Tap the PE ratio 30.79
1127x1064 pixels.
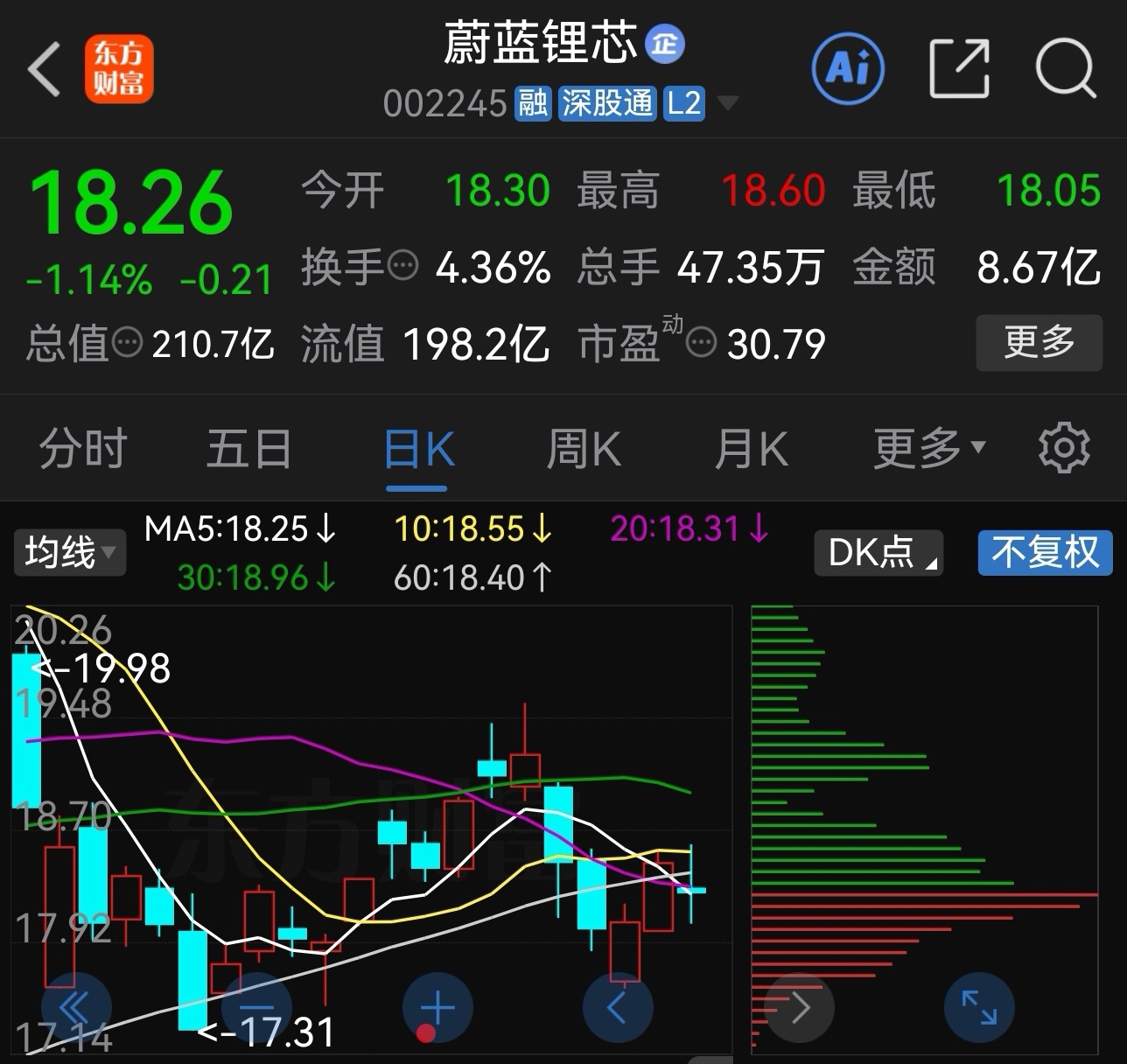pyautogui.click(x=776, y=344)
